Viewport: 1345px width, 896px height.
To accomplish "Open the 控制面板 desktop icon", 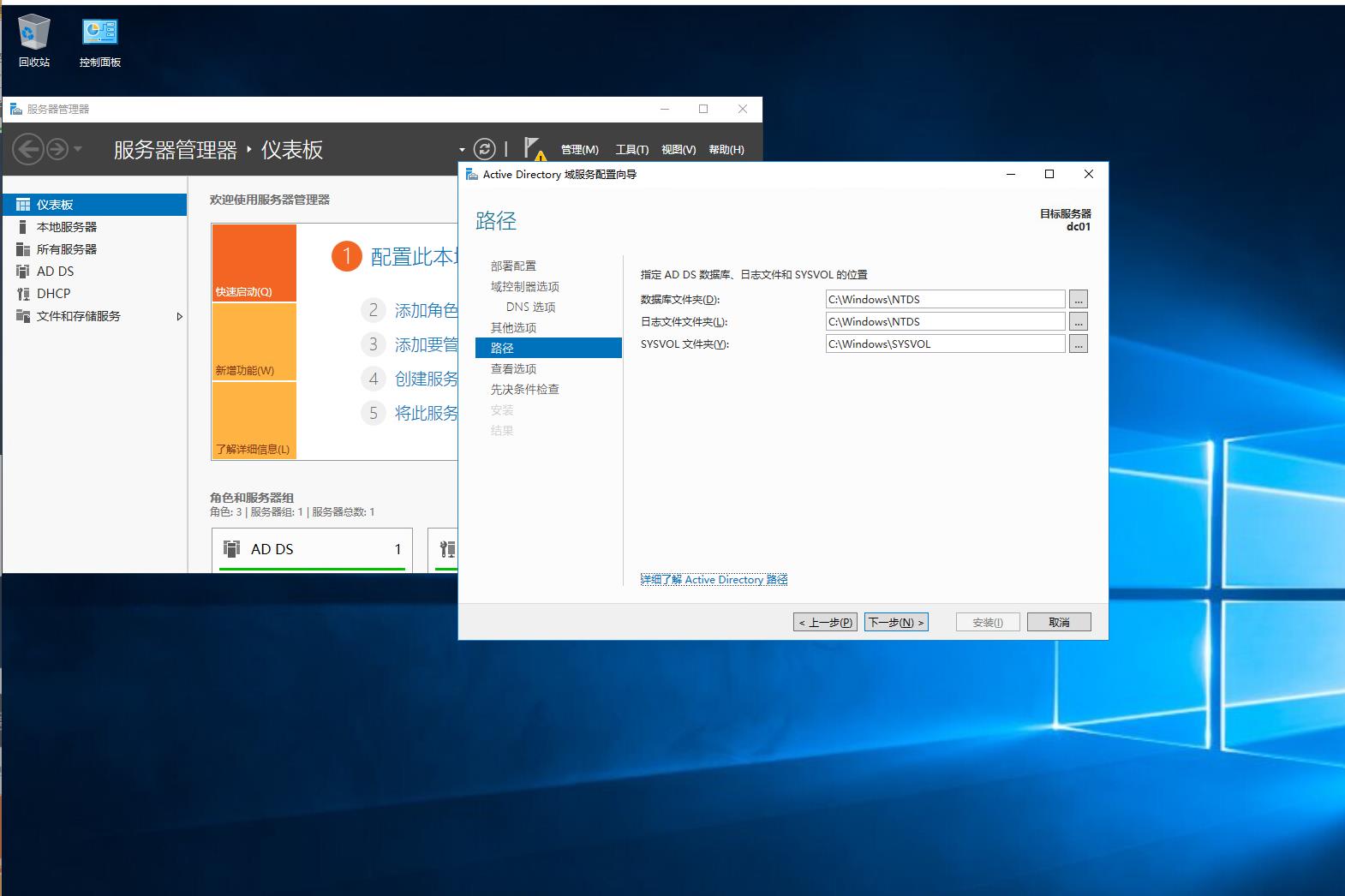I will (100, 40).
